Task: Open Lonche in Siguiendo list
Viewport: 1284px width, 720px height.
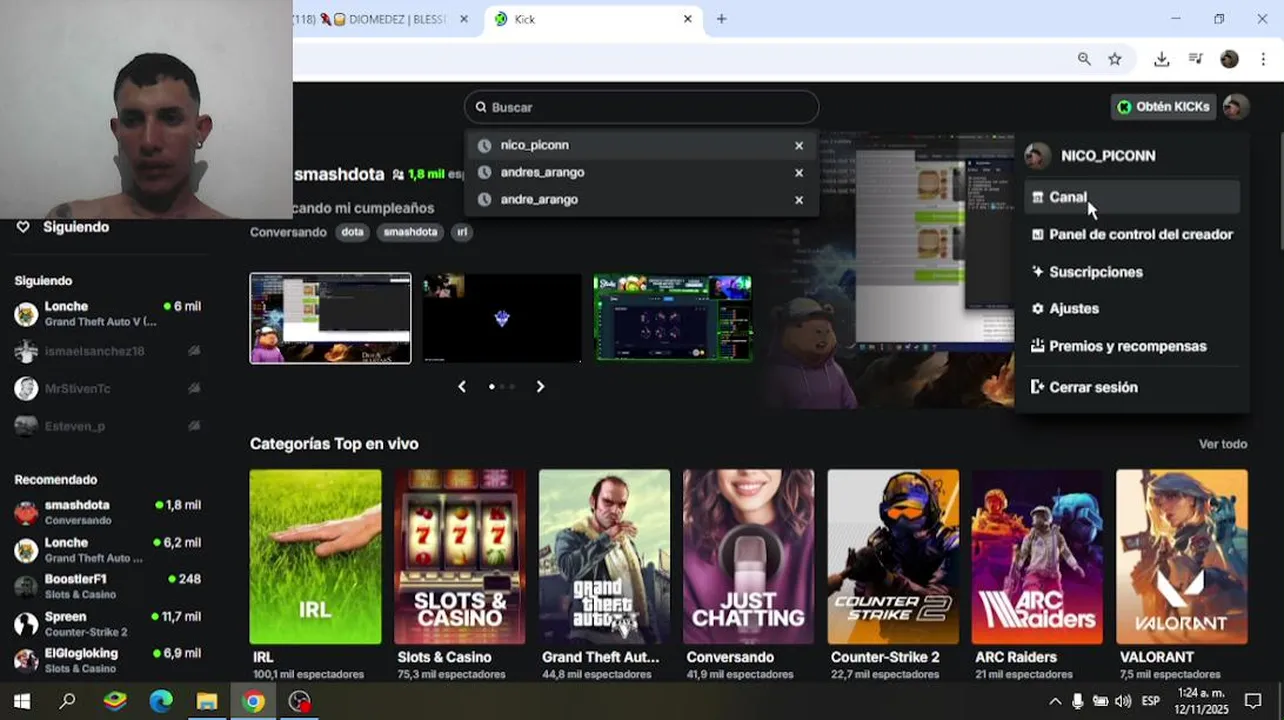Action: [108, 313]
